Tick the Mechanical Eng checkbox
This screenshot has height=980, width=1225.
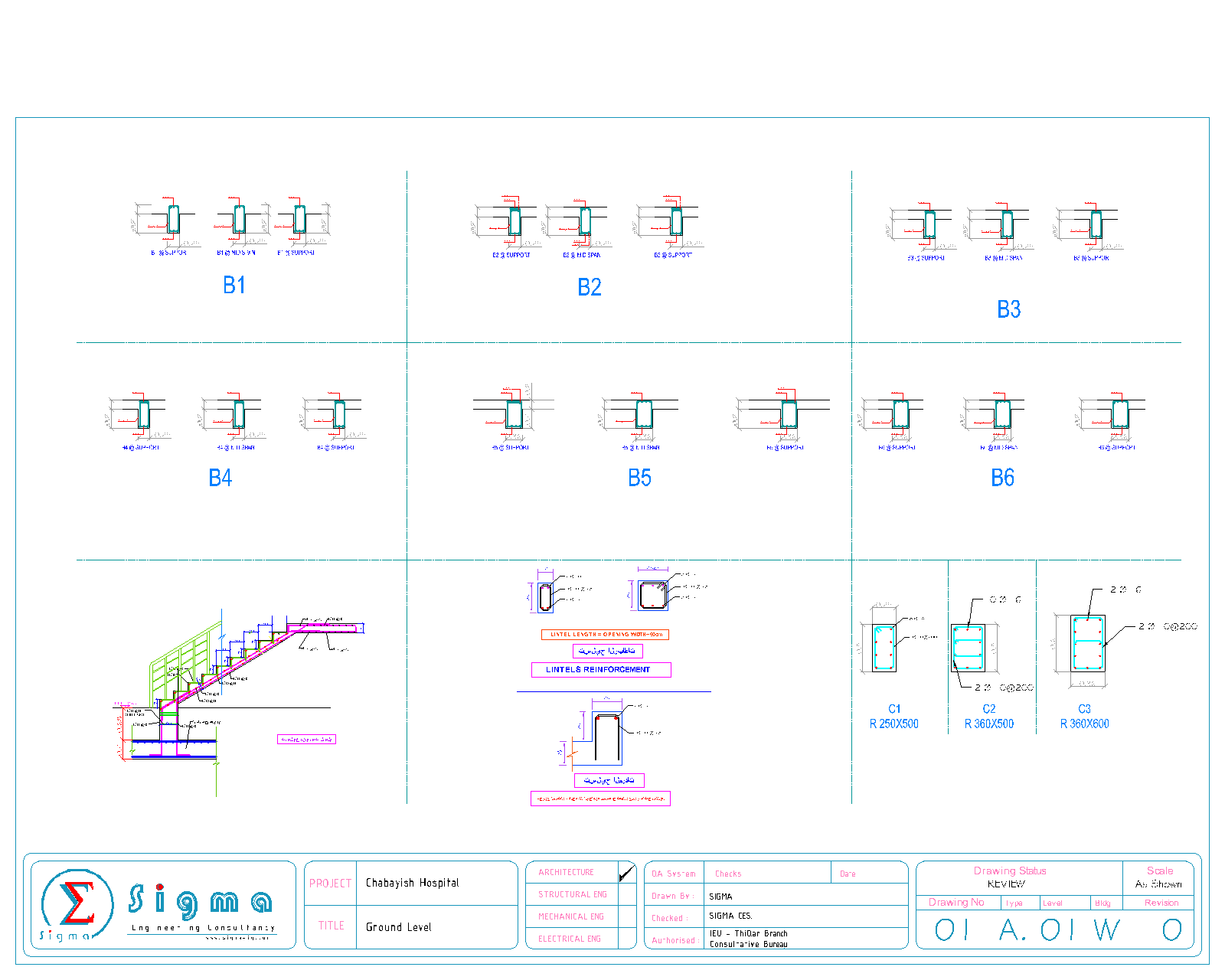point(626,916)
